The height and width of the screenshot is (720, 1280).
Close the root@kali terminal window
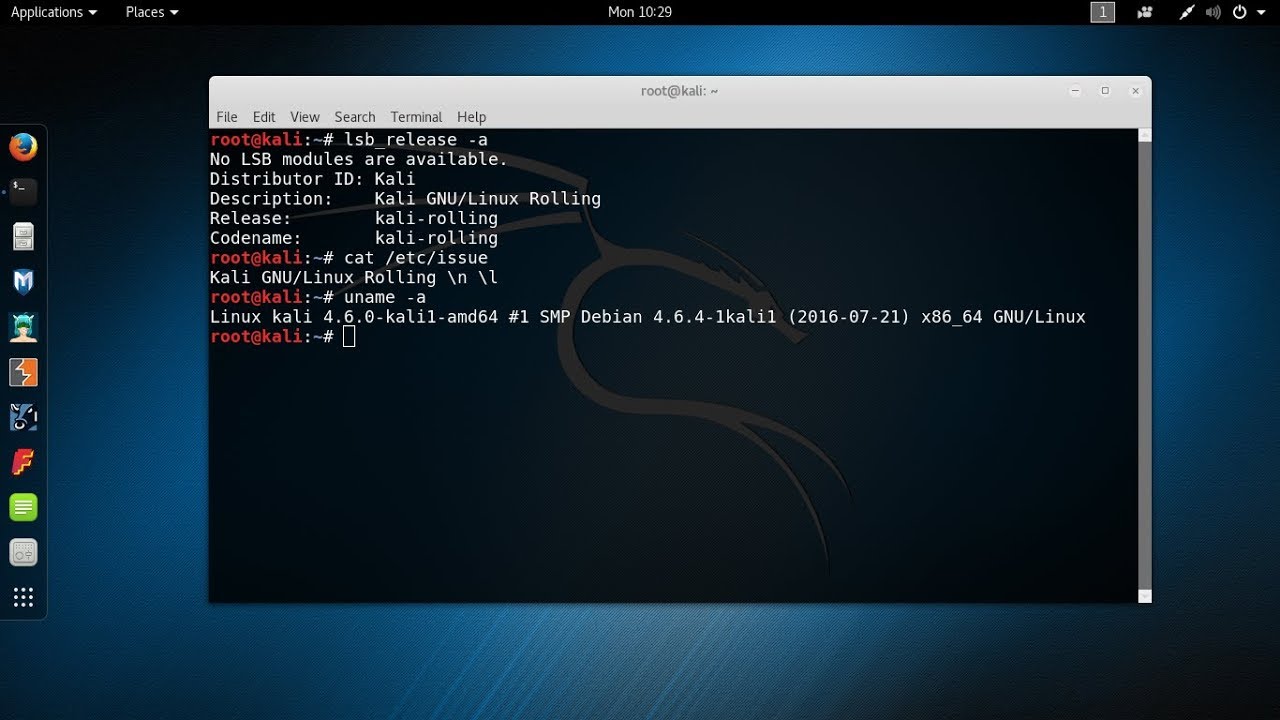pyautogui.click(x=1135, y=91)
